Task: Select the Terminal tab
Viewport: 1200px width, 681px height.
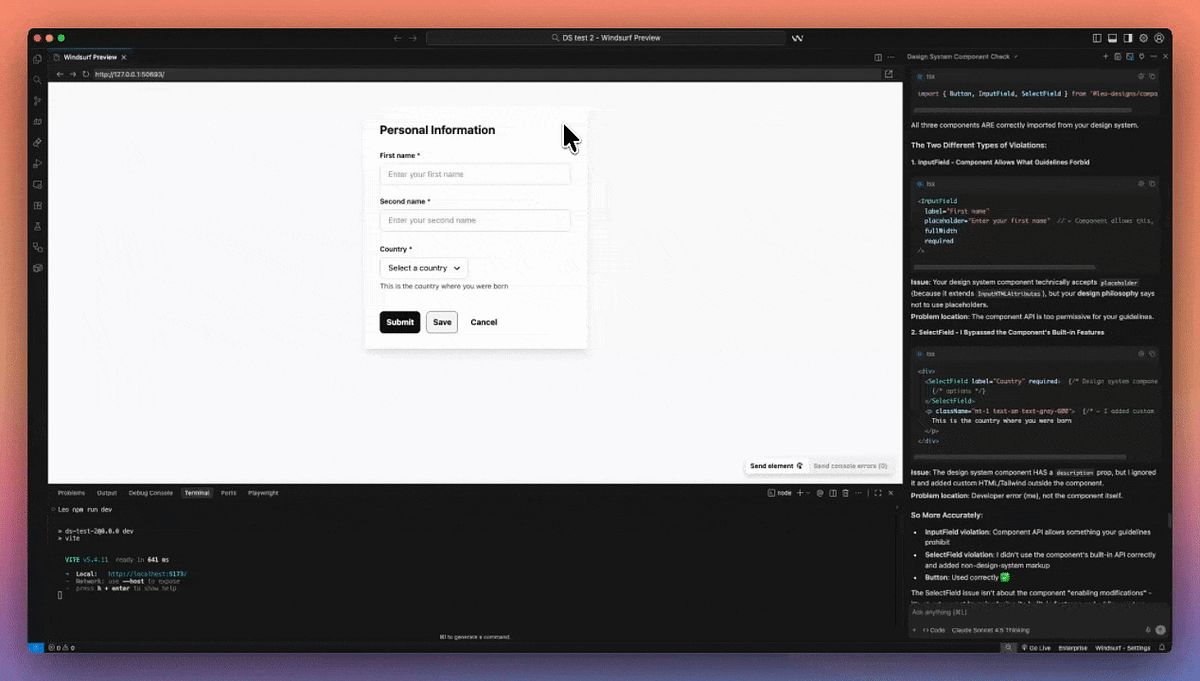Action: coord(197,493)
